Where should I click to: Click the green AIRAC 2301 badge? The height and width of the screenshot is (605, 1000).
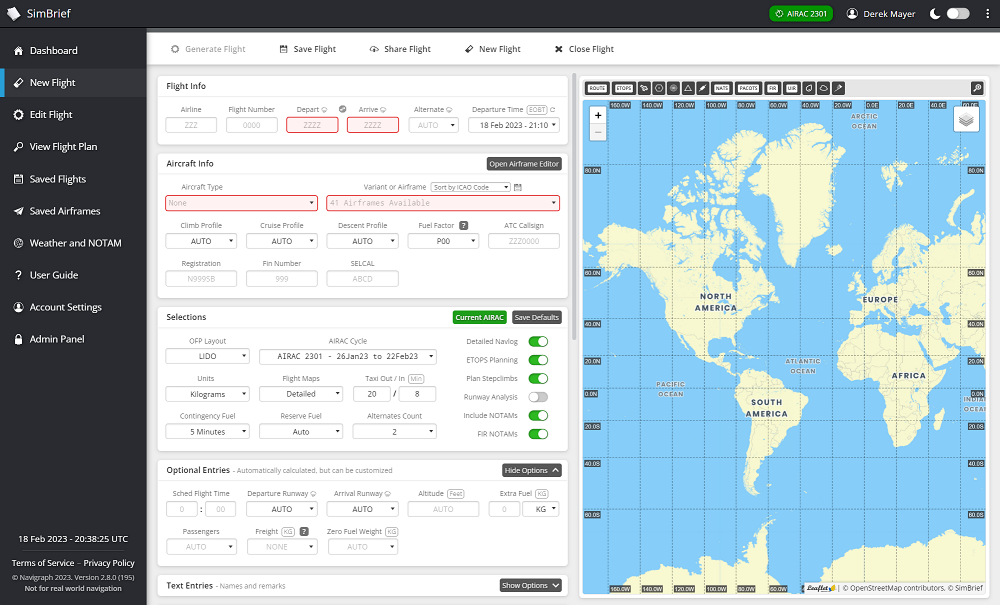pos(801,13)
